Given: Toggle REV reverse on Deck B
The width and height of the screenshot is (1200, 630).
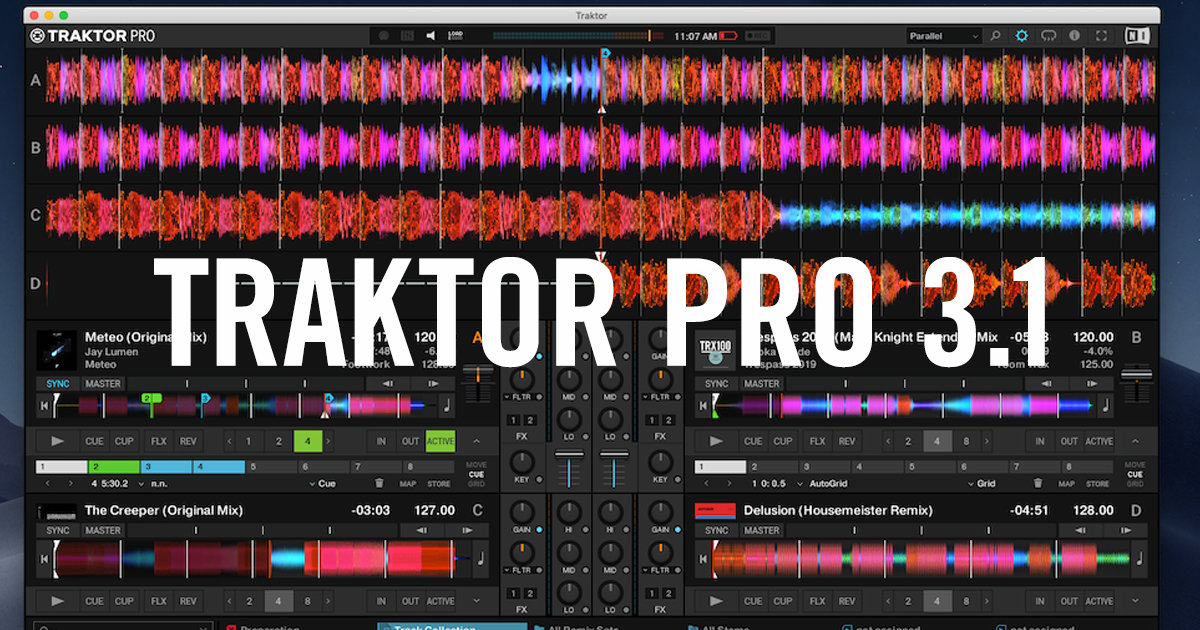Looking at the screenshot, I should click(847, 441).
